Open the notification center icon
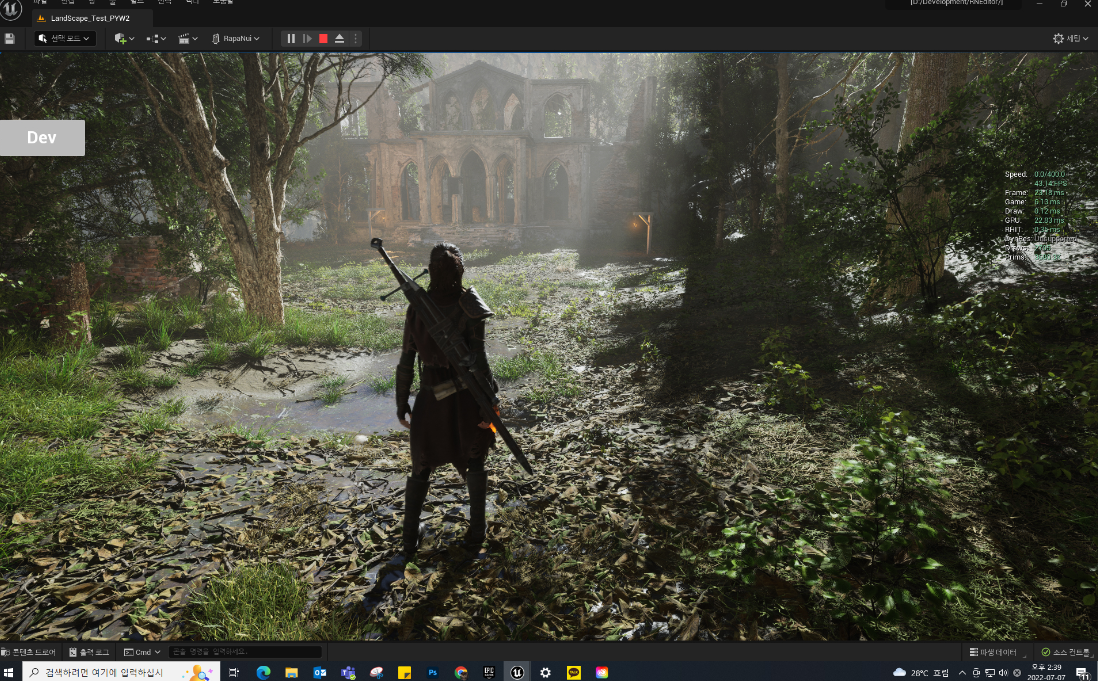The width and height of the screenshot is (1098, 681). point(1083,673)
